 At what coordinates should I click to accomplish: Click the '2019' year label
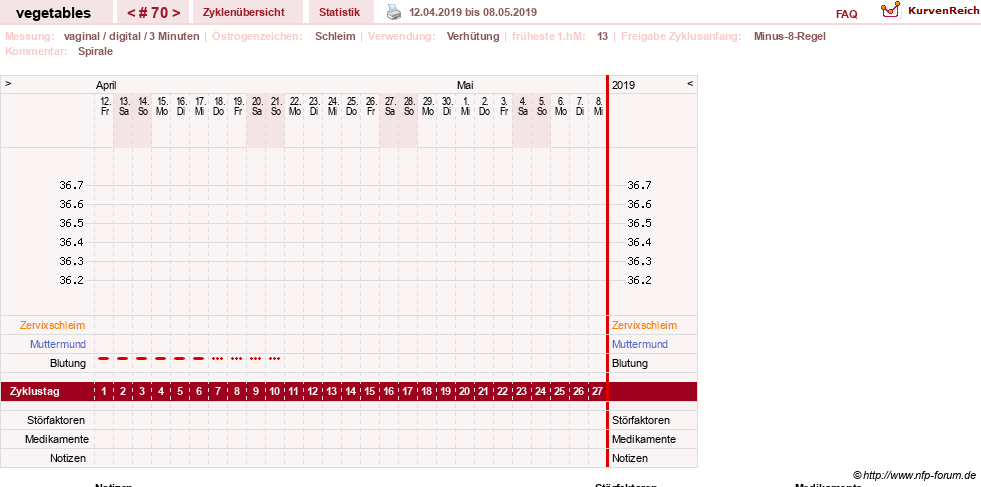[x=624, y=85]
